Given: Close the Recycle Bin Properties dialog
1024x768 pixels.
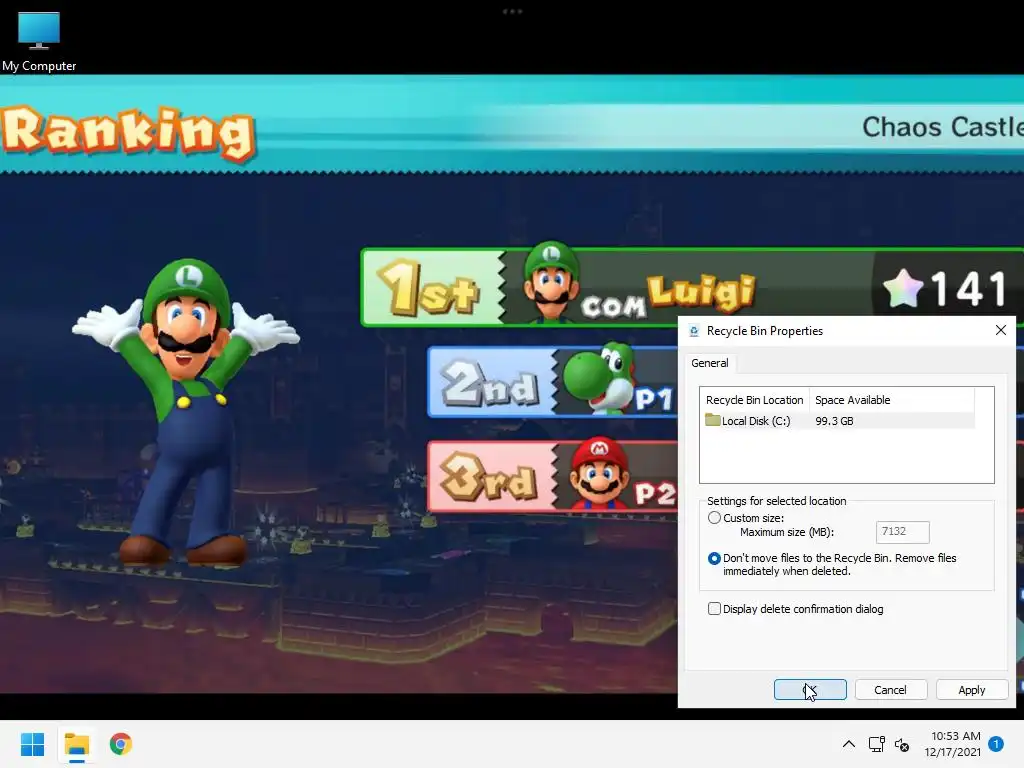Looking at the screenshot, I should [1000, 330].
